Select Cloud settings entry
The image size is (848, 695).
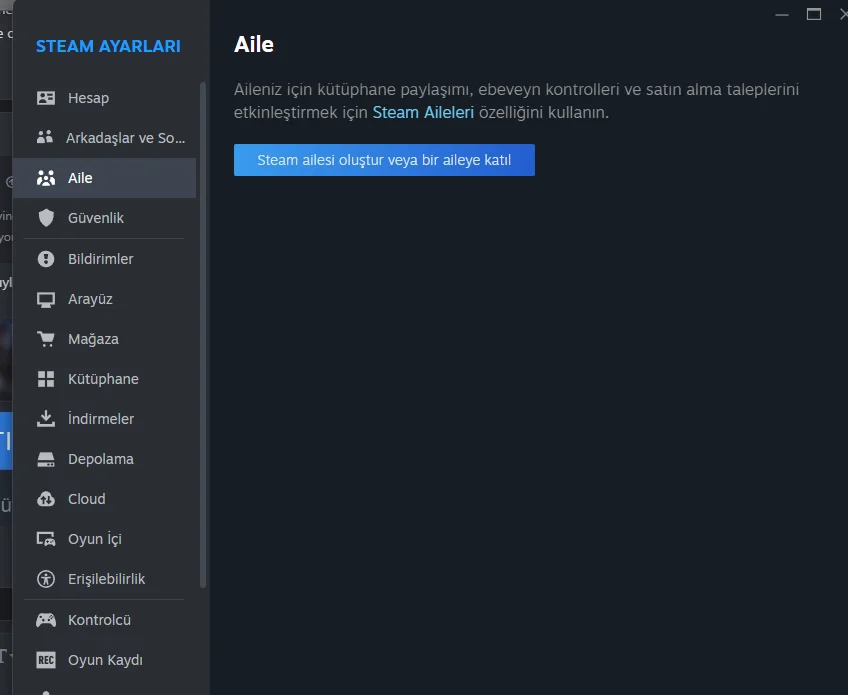tap(104, 499)
